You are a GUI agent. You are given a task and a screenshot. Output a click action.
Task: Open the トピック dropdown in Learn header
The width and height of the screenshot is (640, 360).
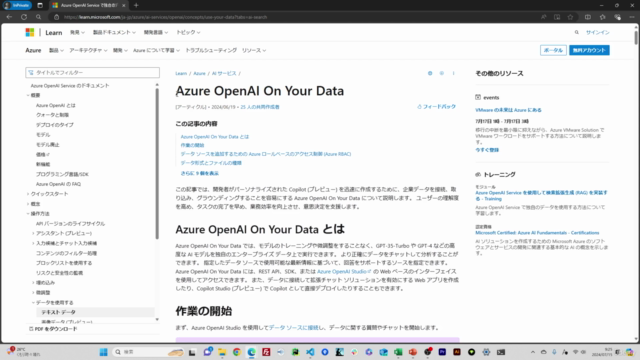pyautogui.click(x=188, y=32)
